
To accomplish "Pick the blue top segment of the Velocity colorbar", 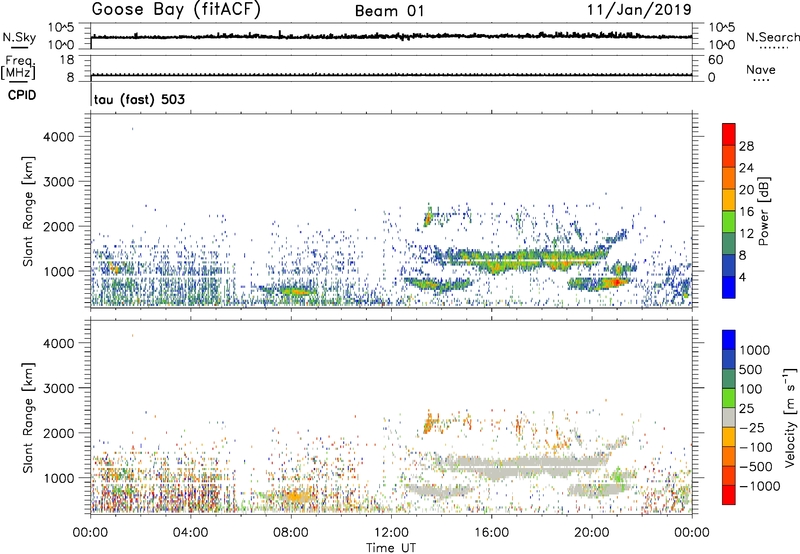I will (729, 340).
